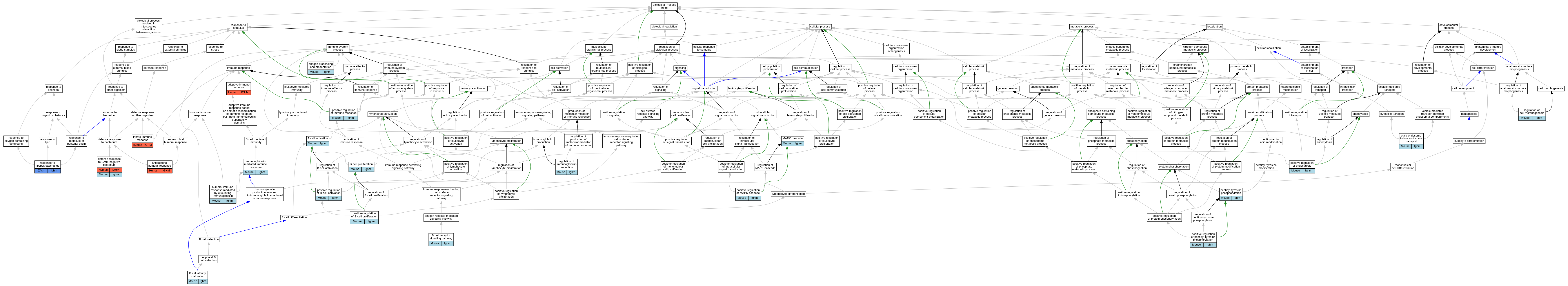Viewport: 1568px width, 286px height.
Task: Click the 'immune response-activating signaling pathway' node
Action: pyautogui.click(x=403, y=167)
